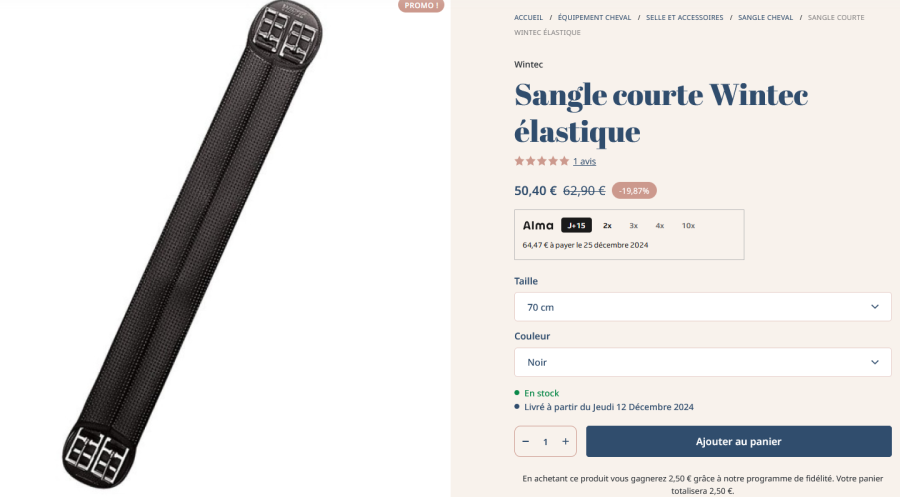
Task: Open Selle et accessoires breadcrumb
Action: 685,18
